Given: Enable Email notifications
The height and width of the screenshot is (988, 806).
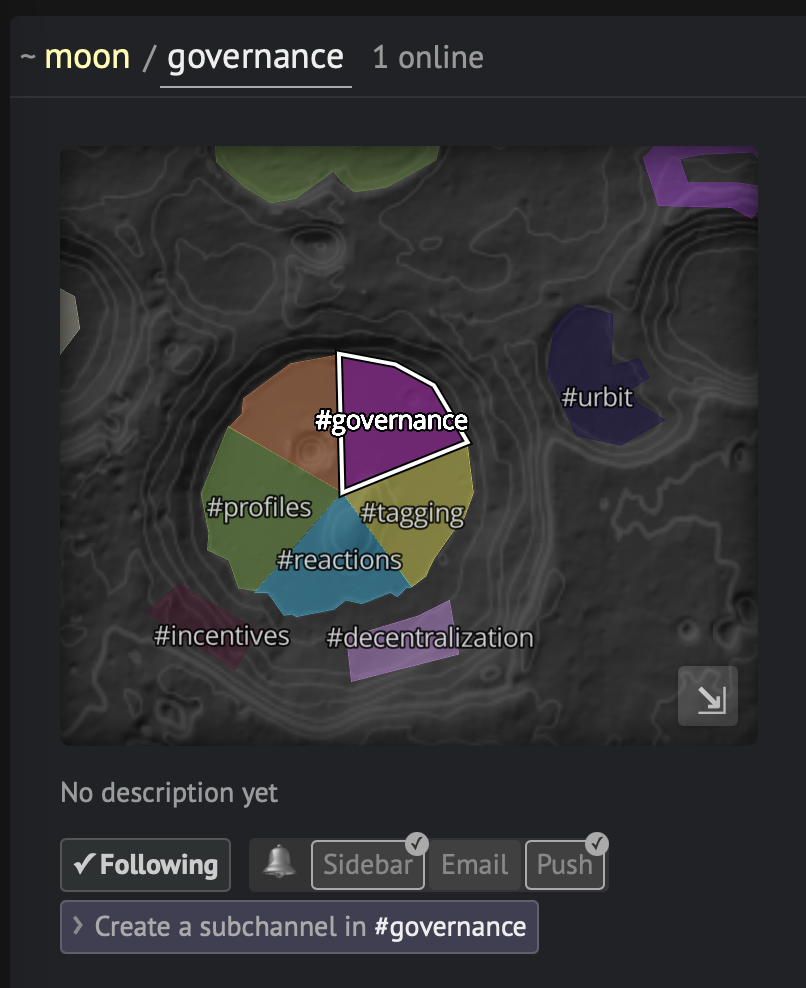Looking at the screenshot, I should [x=475, y=864].
